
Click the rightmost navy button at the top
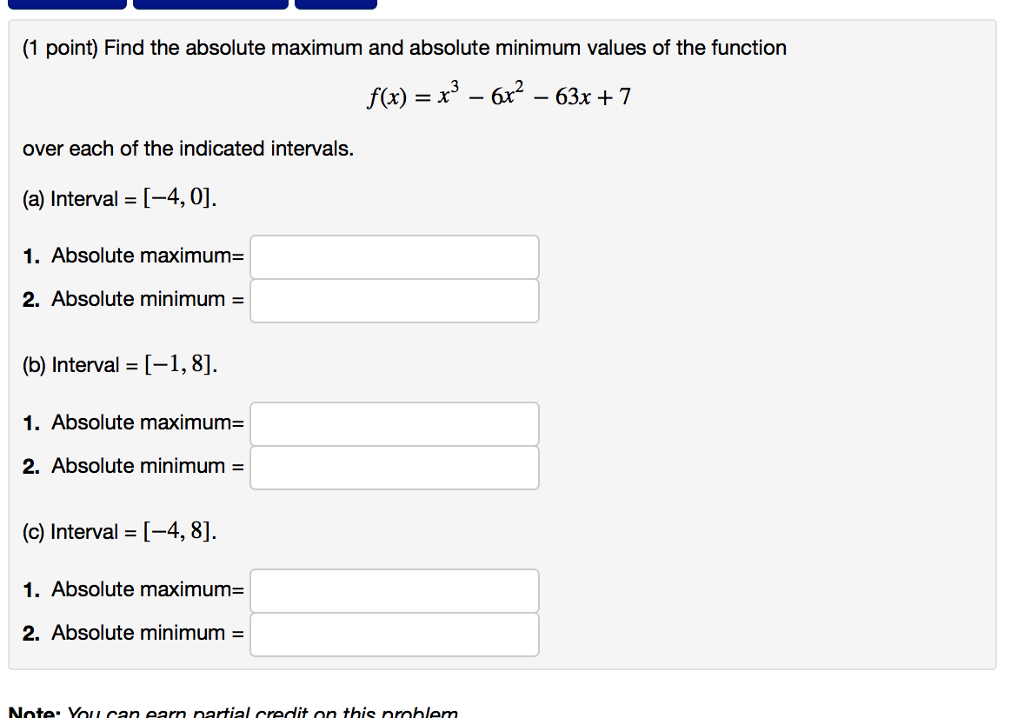(335, 4)
